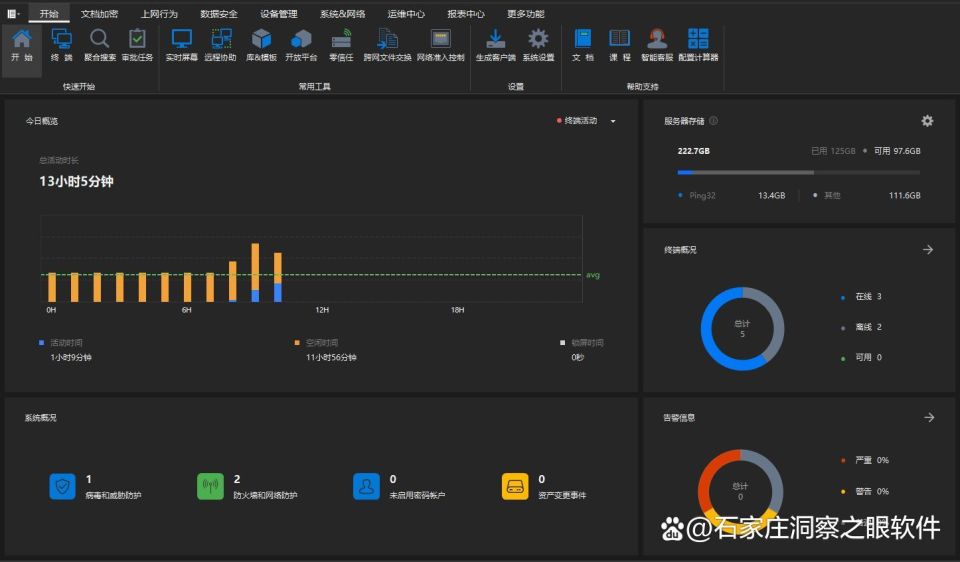Click the 系统概况 panel title
Viewport: 960px width, 562px height.
[40, 418]
